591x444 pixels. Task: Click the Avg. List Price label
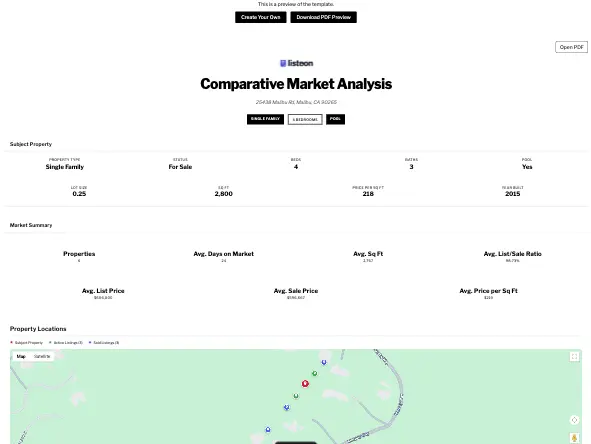tap(103, 291)
